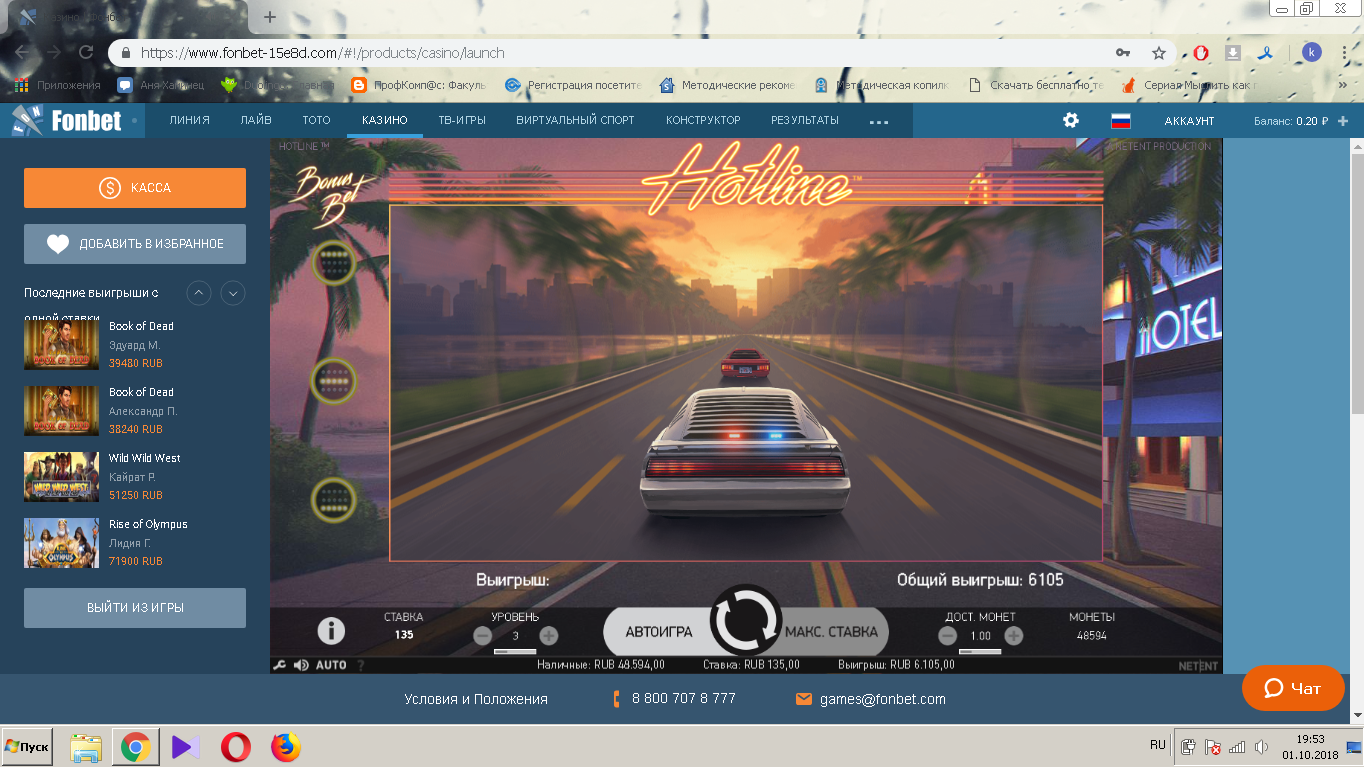Reload the page in Chrome
The image size is (1364, 767).
click(86, 52)
